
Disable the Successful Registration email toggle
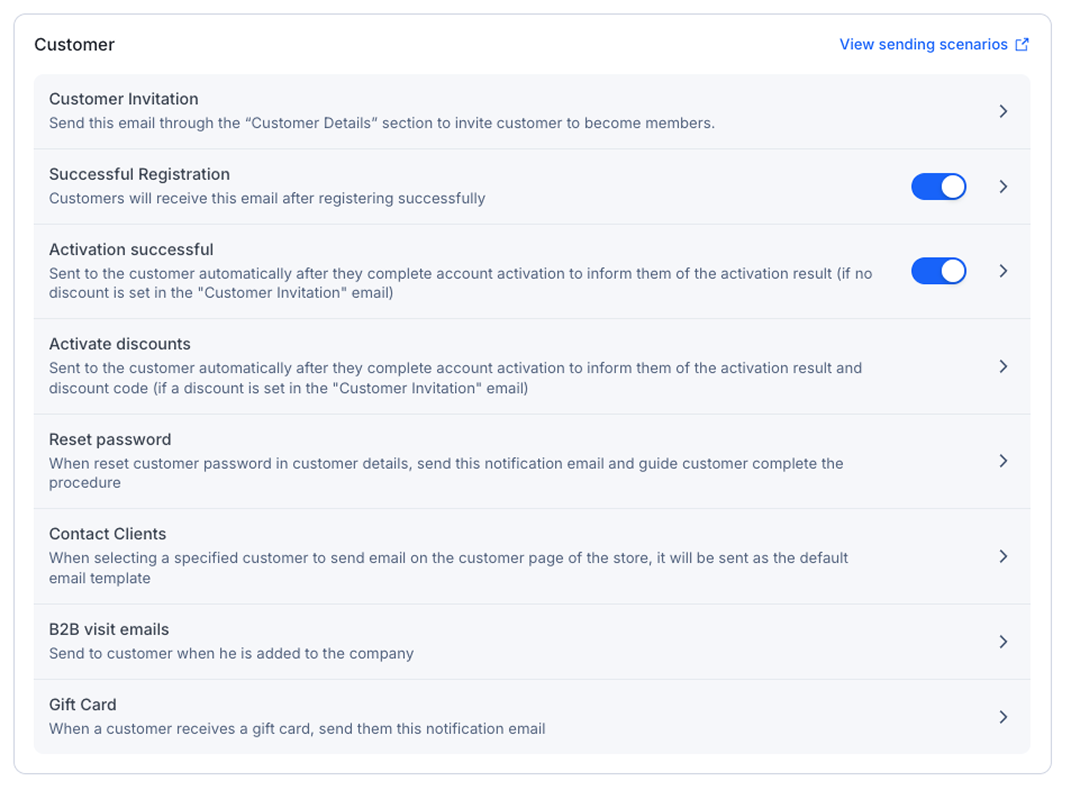938,187
